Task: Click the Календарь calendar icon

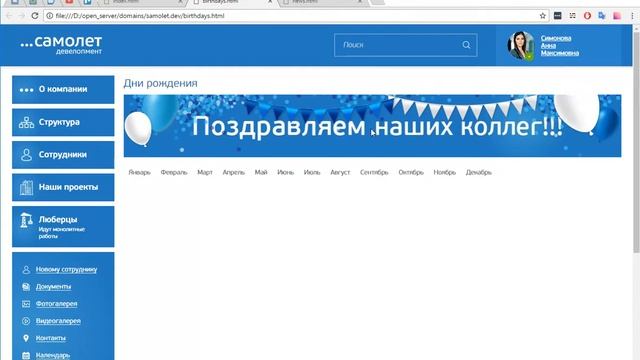Action: (26, 355)
